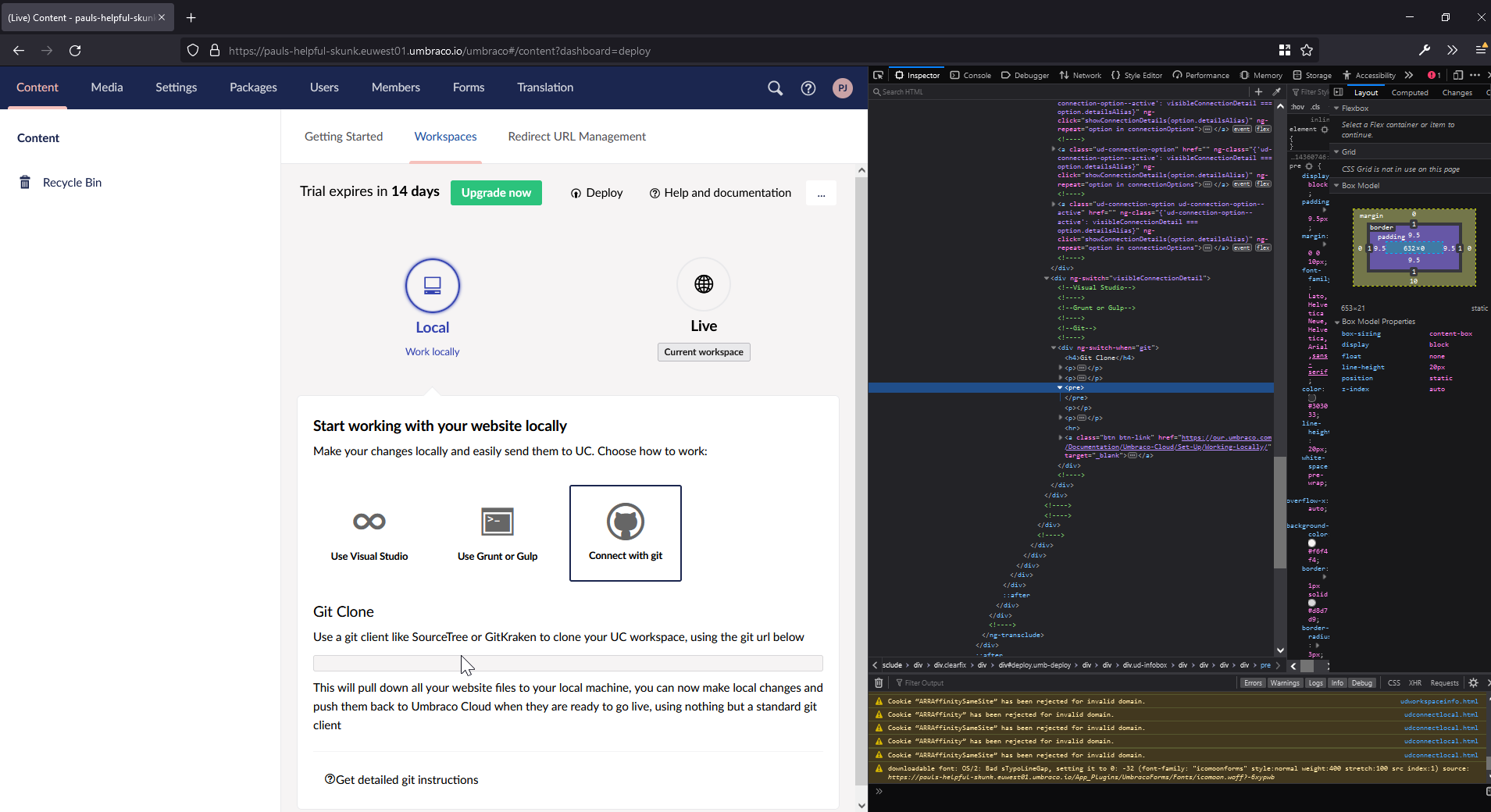Viewport: 1491px width, 812px height.
Task: Open the Computed sidebar tab
Action: 1410,92
